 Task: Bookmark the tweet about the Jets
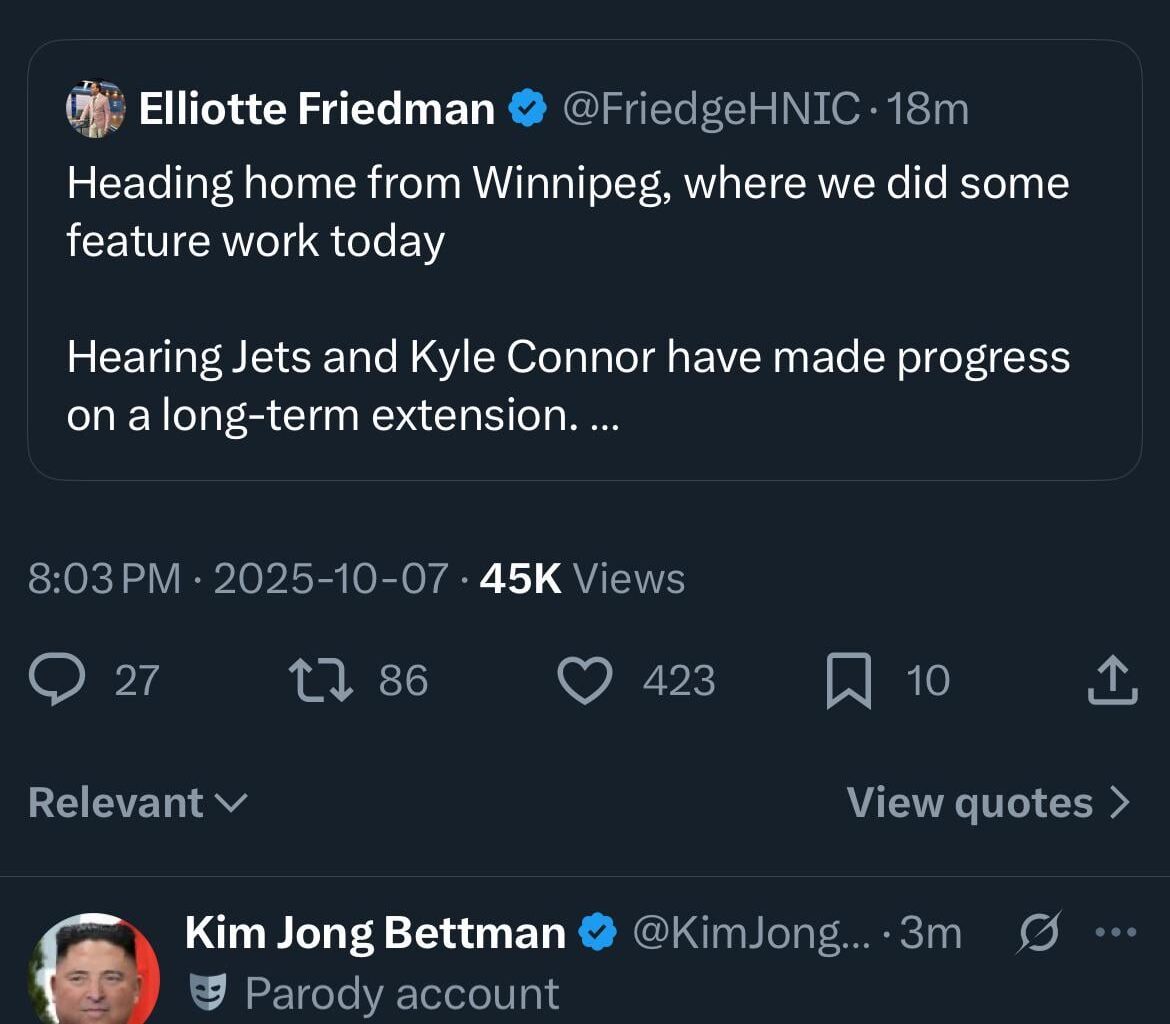coord(850,679)
